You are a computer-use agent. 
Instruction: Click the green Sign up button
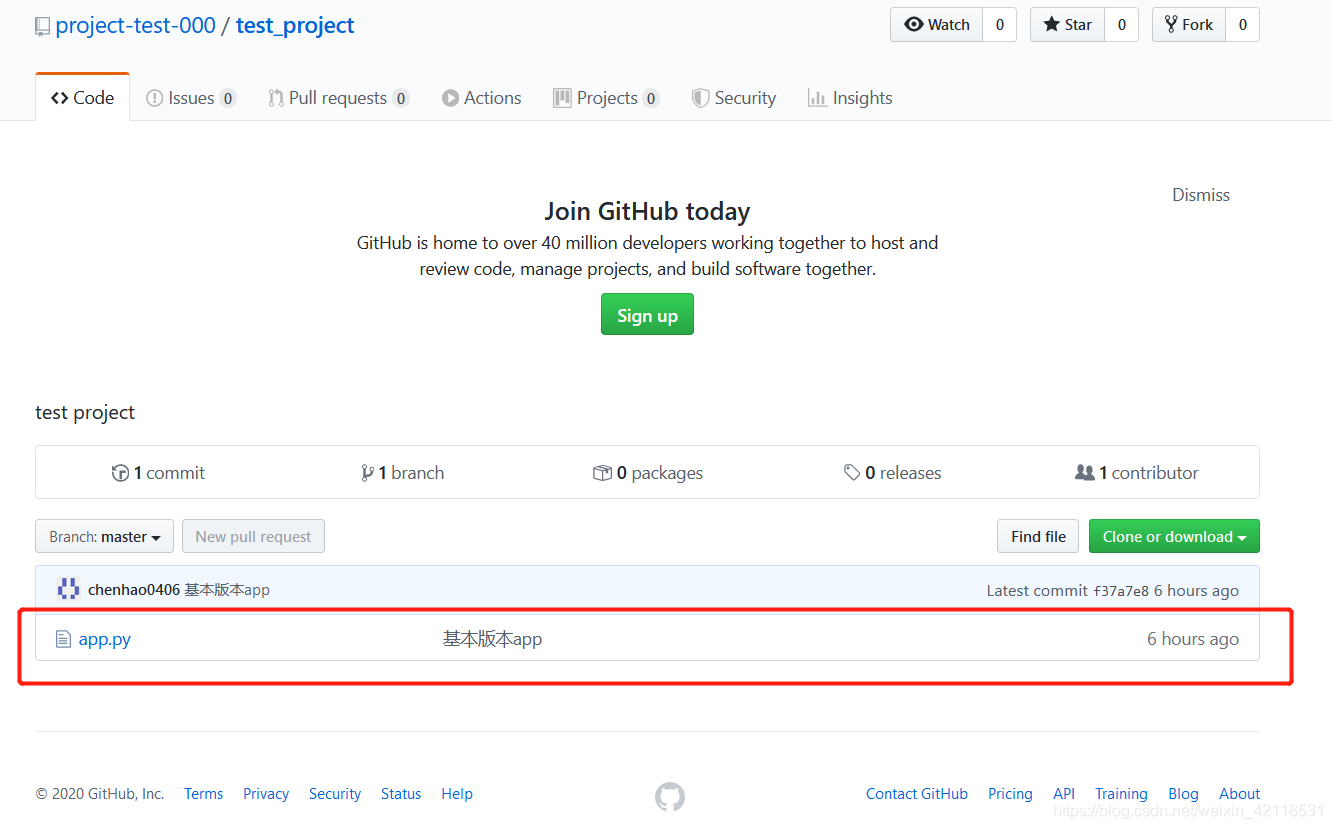(x=647, y=315)
